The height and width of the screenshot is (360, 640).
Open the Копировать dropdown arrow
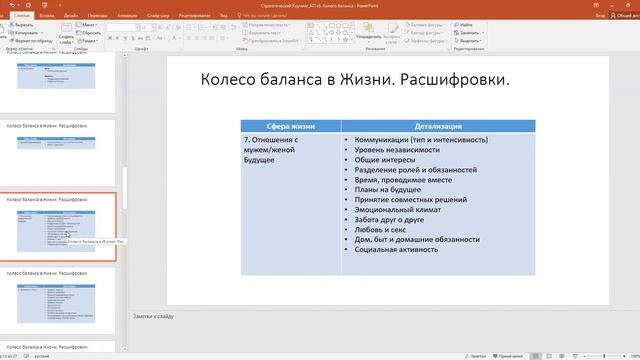[x=42, y=33]
